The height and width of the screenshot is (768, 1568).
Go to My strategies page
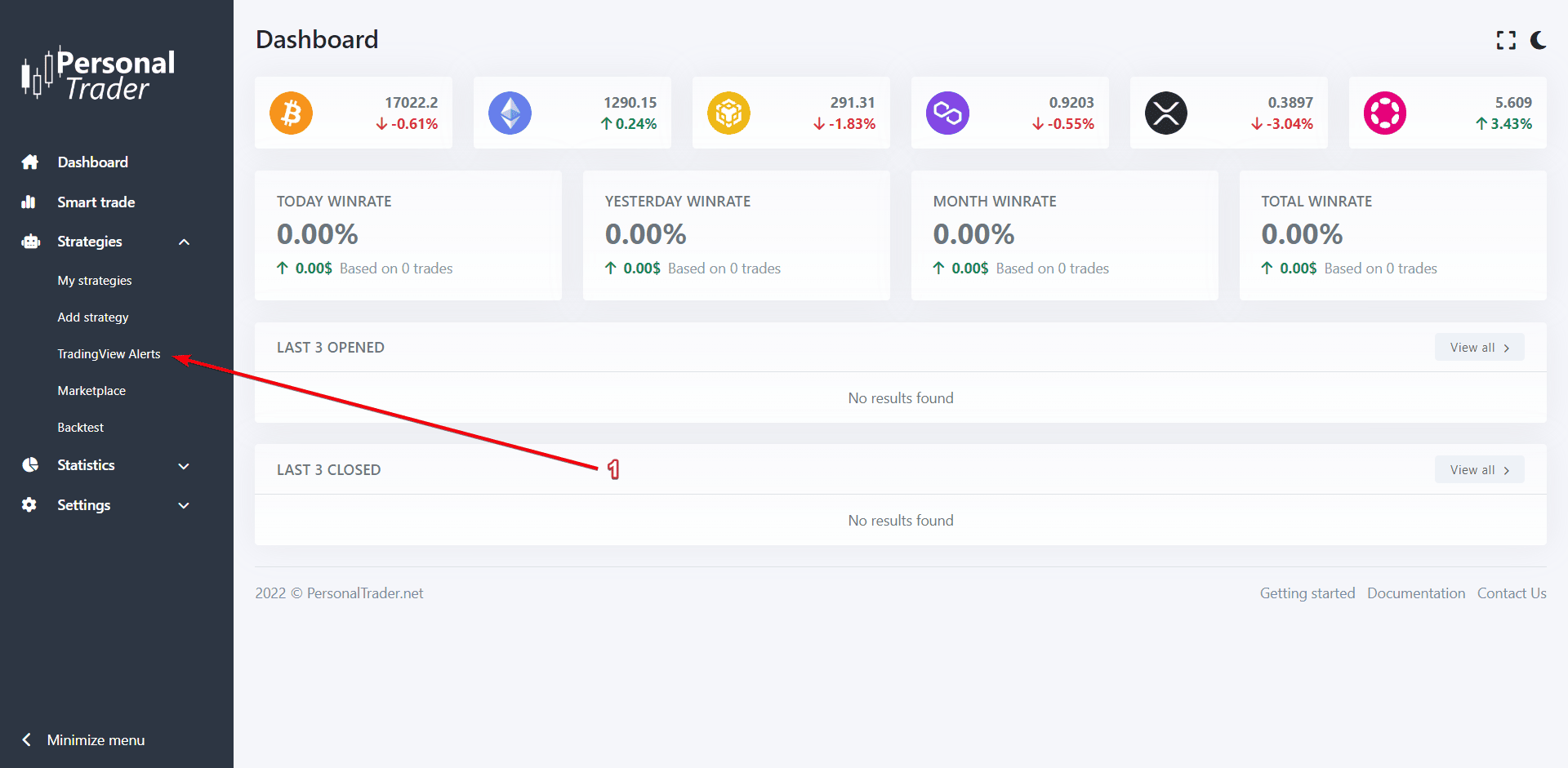[x=95, y=281]
